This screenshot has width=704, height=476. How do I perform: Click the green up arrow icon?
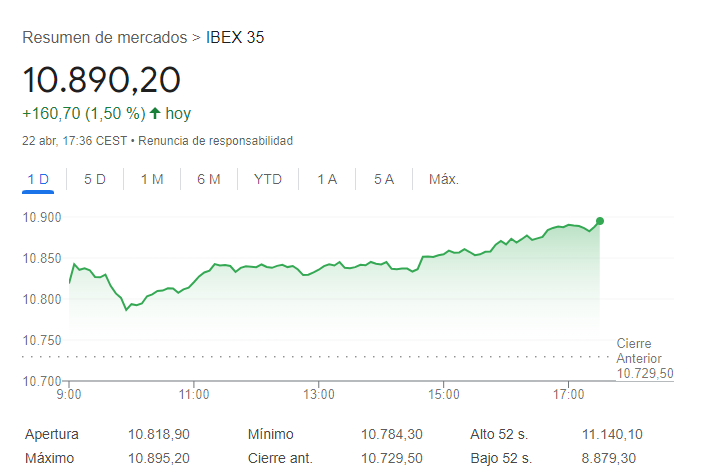[155, 113]
